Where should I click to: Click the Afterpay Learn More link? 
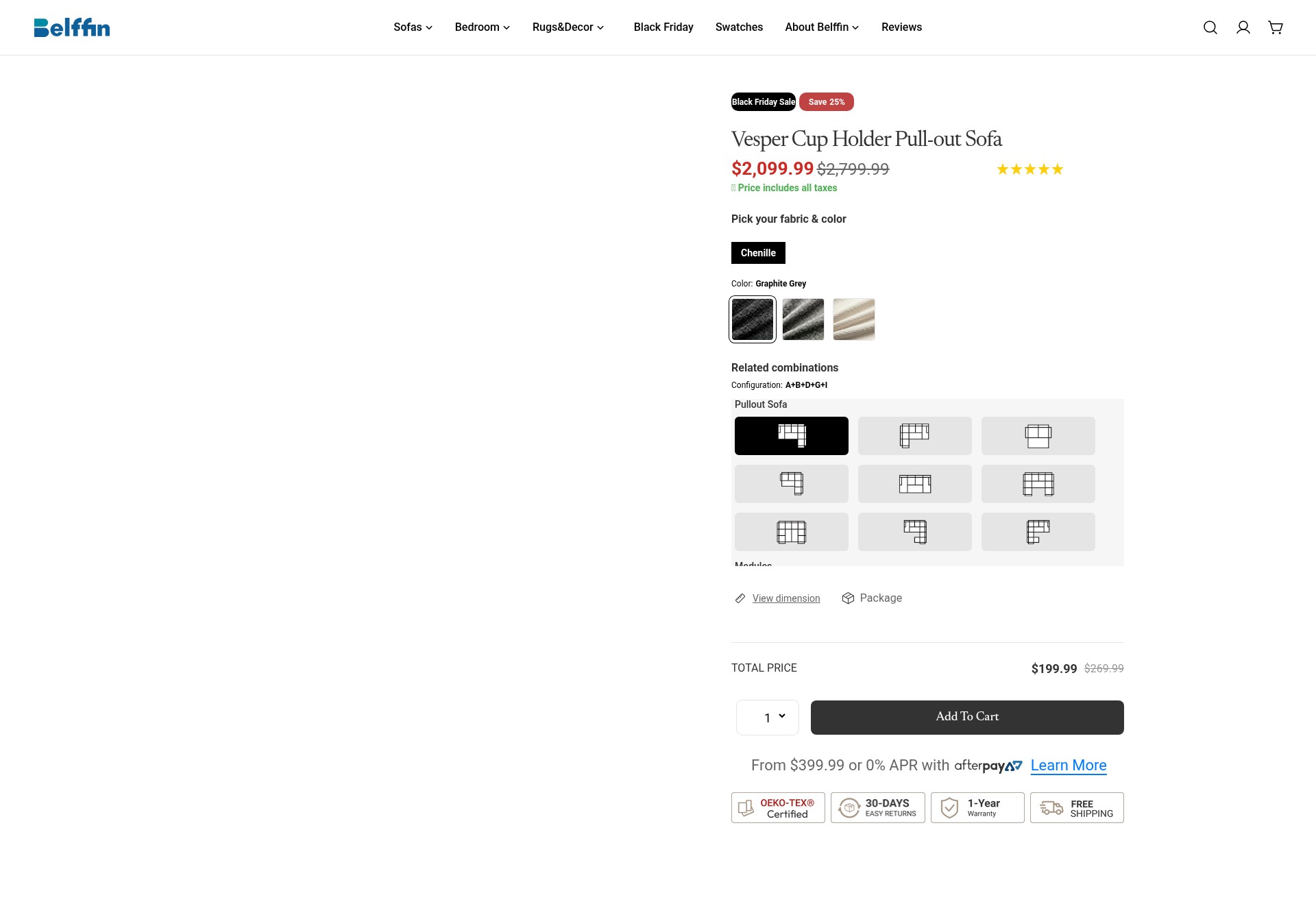point(1069,766)
